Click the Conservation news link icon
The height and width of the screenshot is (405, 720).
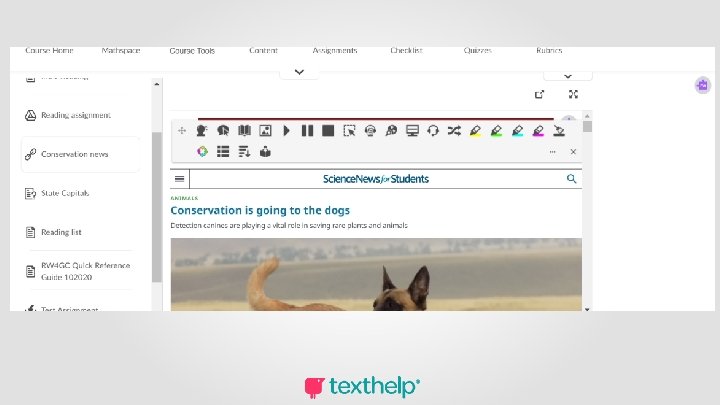click(30, 154)
